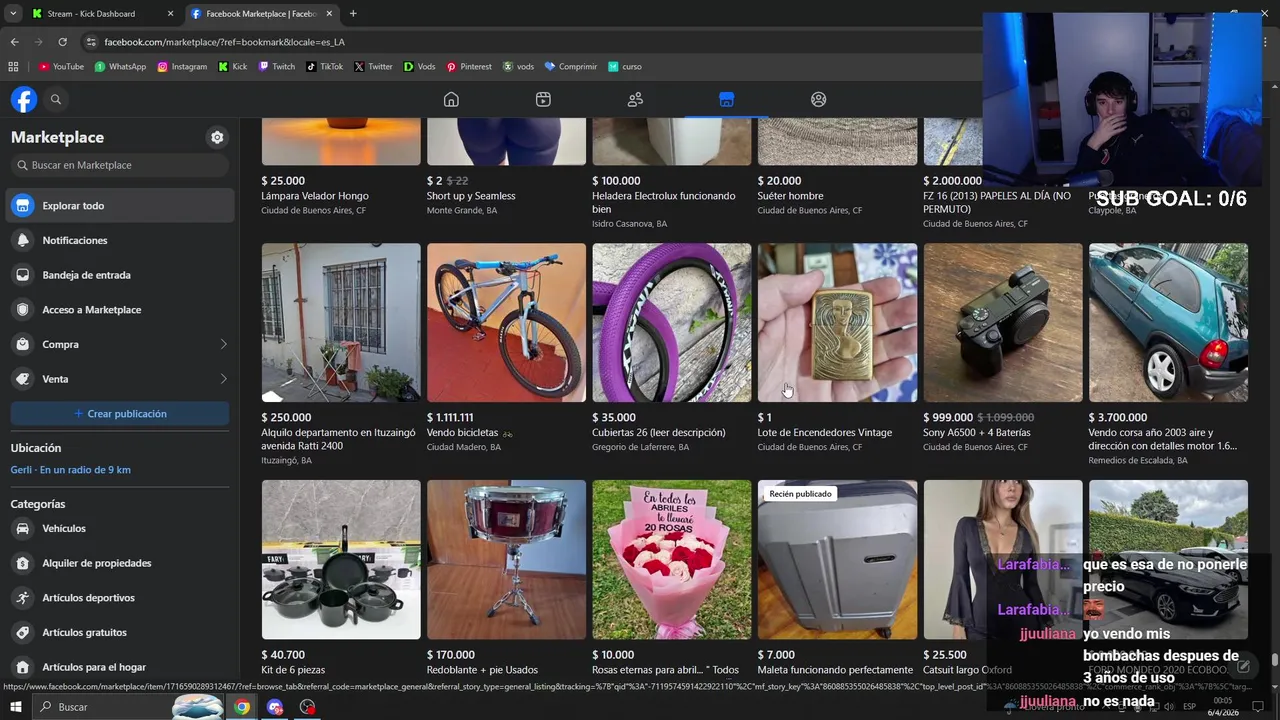Click the Buscar en Marketplace field

[x=120, y=165]
